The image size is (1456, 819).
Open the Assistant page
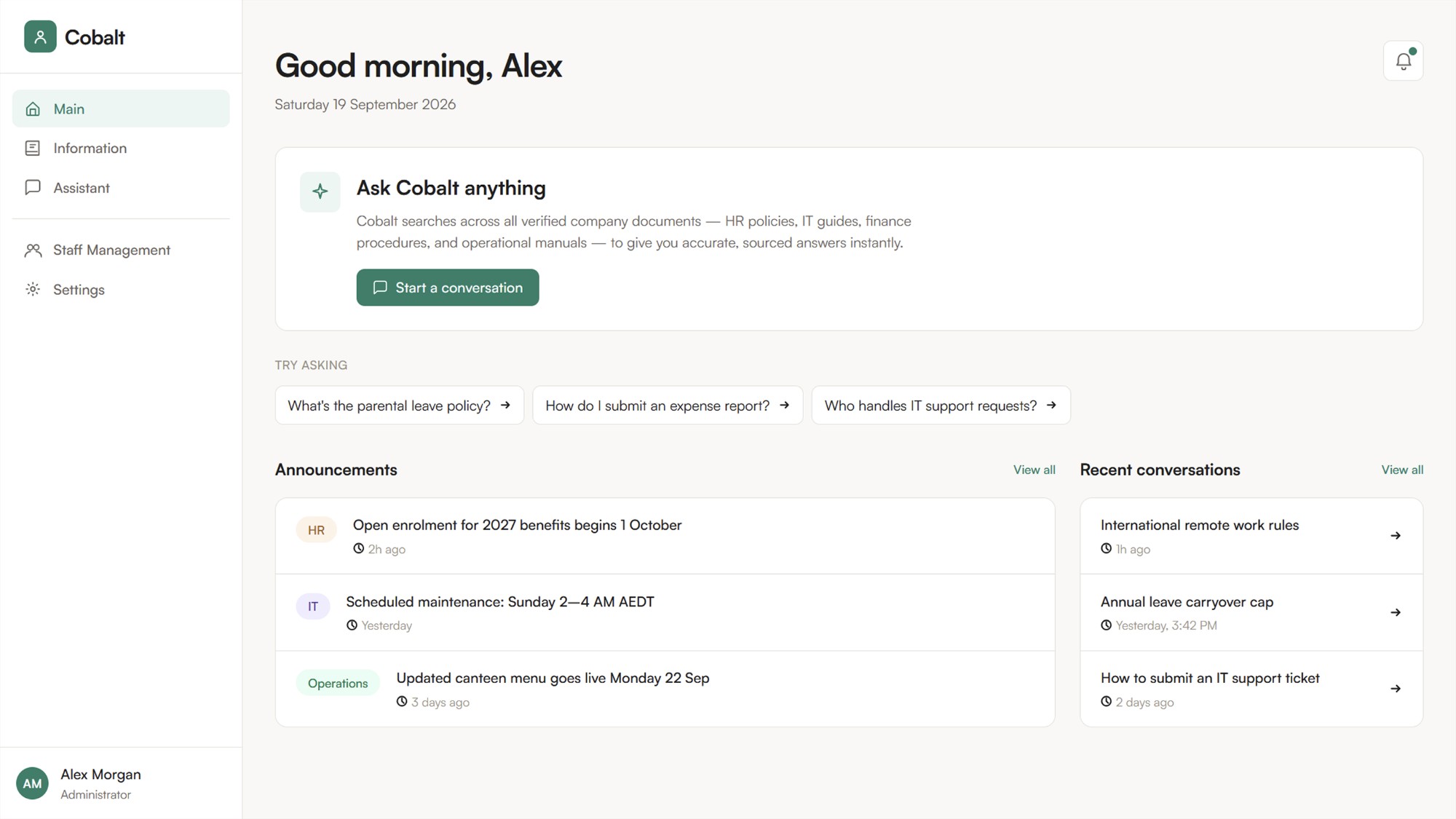pos(121,187)
